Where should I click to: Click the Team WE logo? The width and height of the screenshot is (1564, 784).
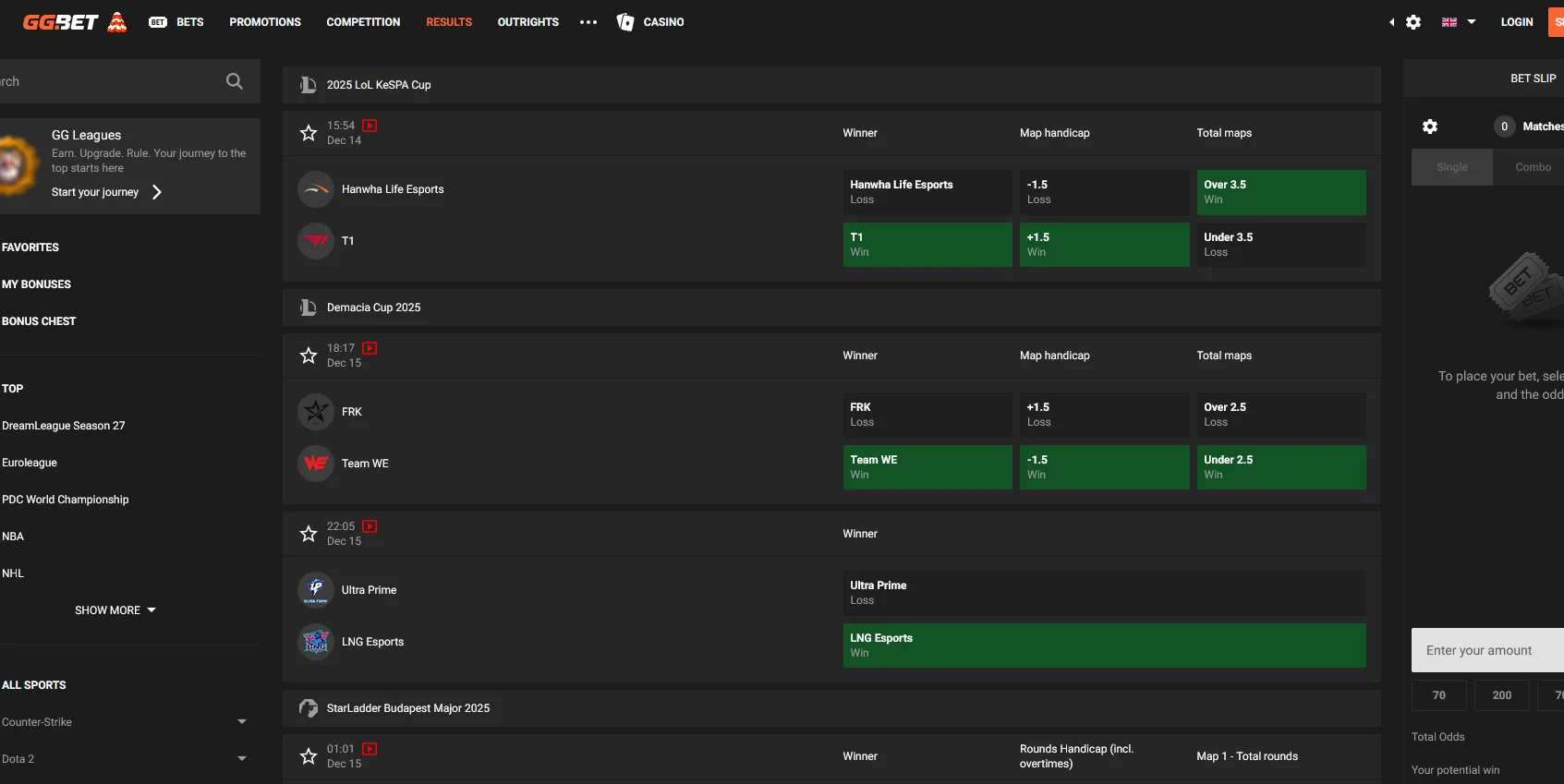click(x=316, y=464)
